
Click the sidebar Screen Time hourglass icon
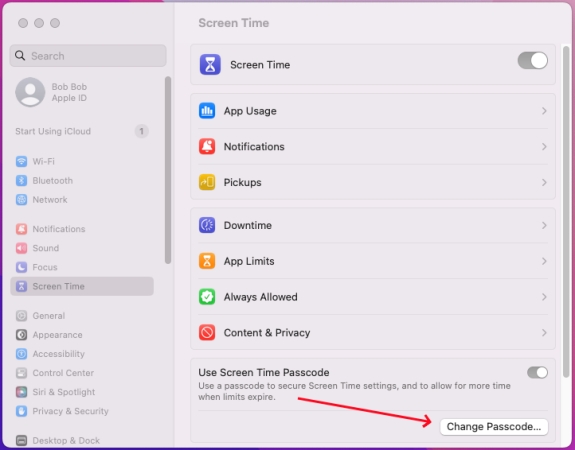pos(21,286)
